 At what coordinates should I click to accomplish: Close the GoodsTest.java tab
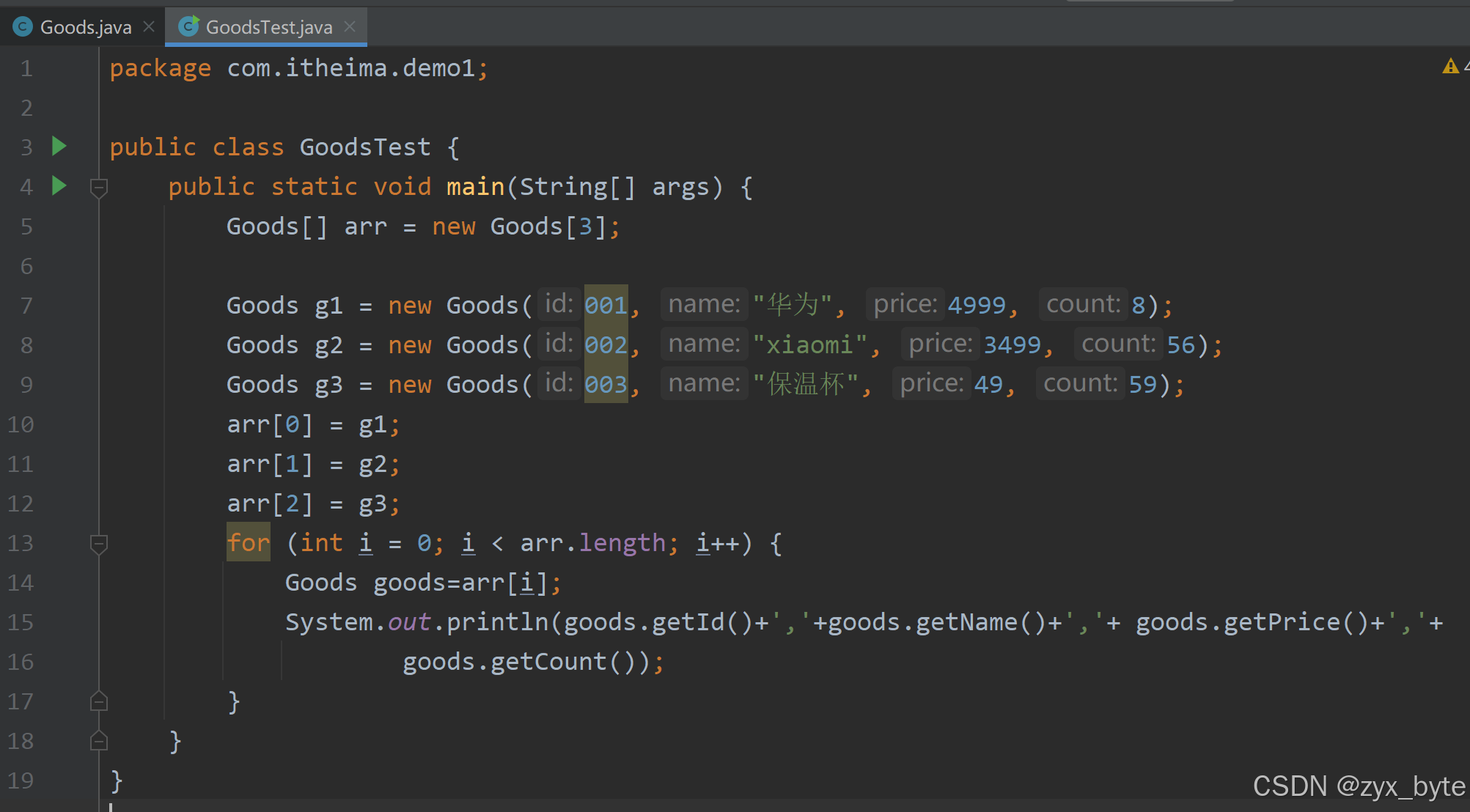[350, 27]
